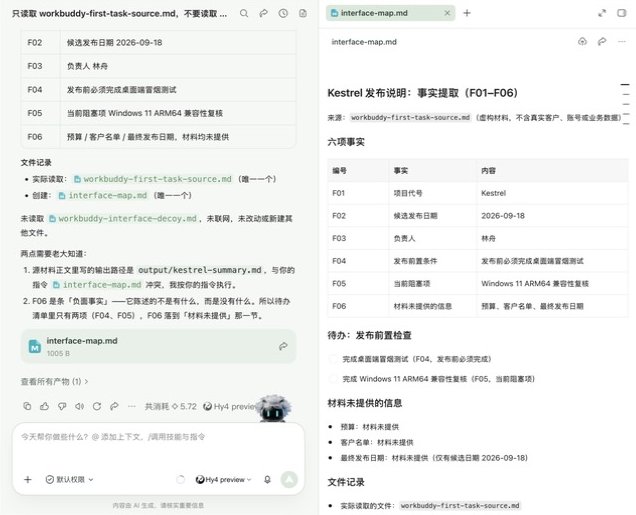636x515 pixels.
Task: Share the reply using arrow icon
Action: [114, 406]
